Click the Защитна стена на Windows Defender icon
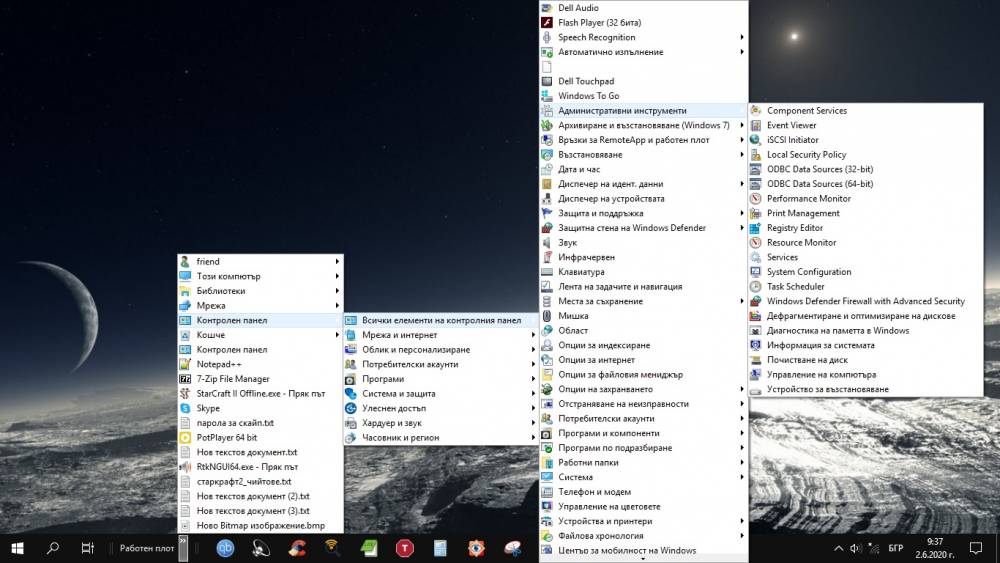The height and width of the screenshot is (563, 1000). tap(547, 228)
